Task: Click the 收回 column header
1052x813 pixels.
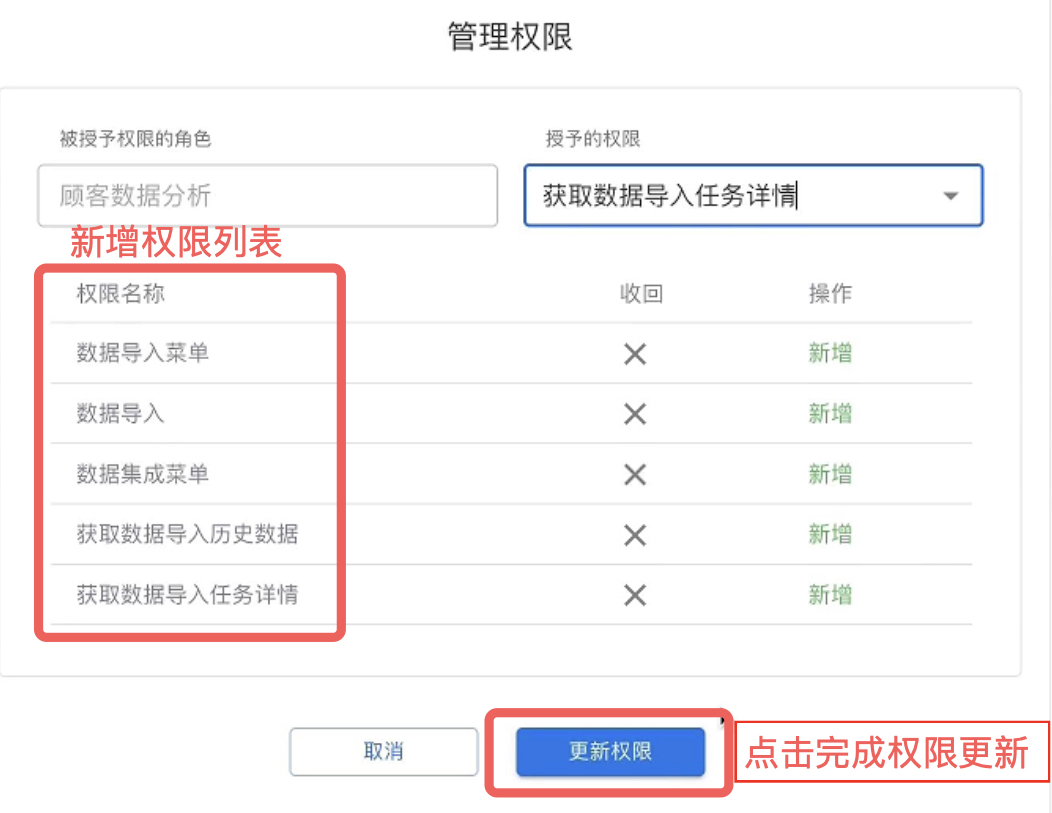Action: click(x=641, y=294)
